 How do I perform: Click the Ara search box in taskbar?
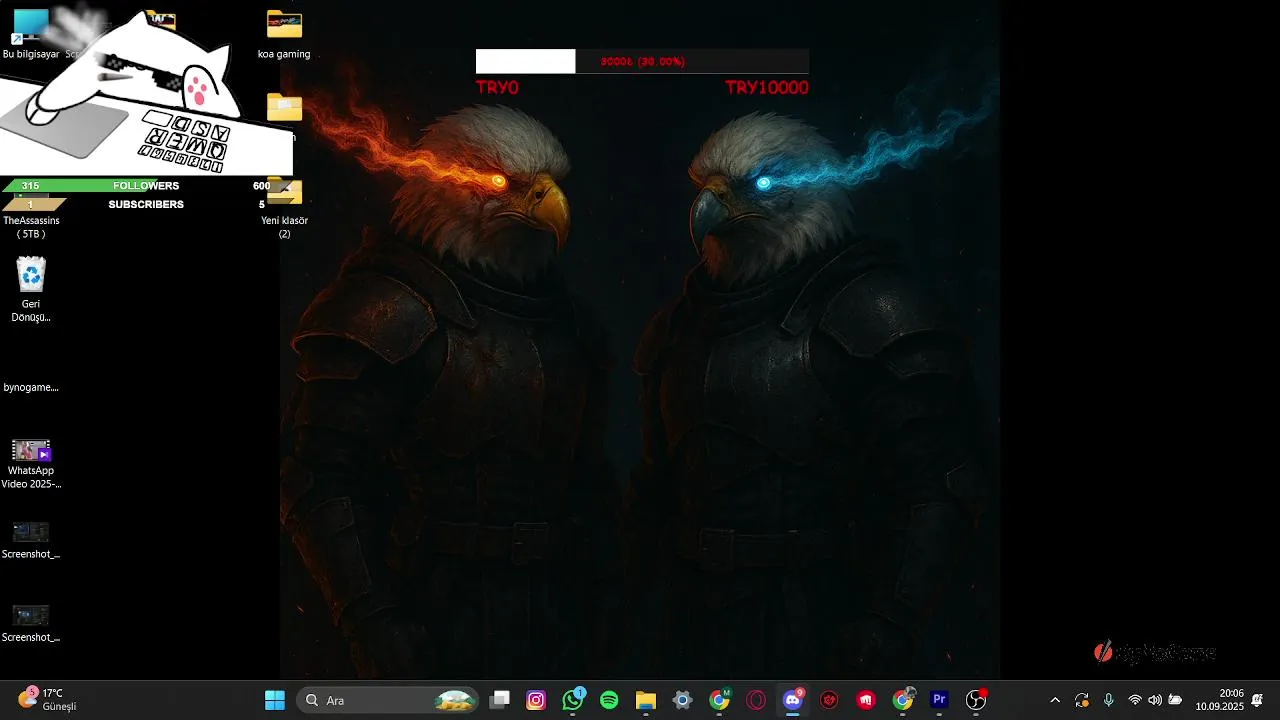click(x=389, y=700)
